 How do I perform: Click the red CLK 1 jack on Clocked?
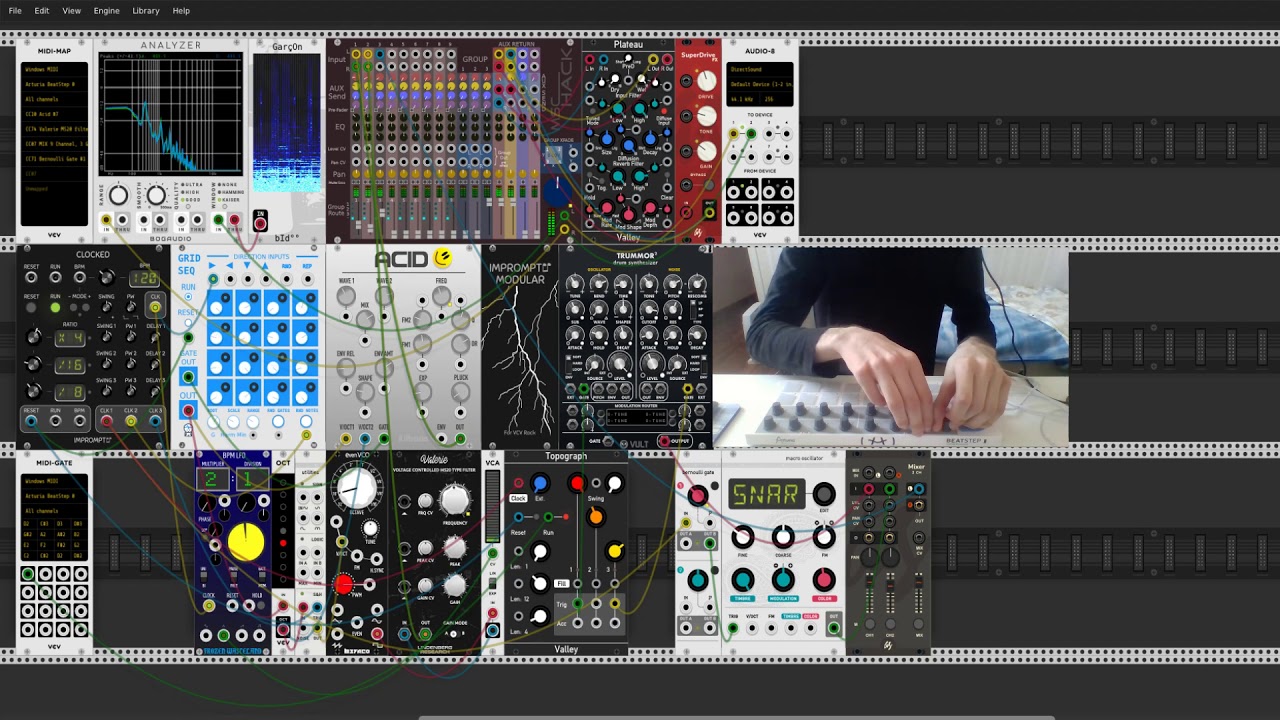pyautogui.click(x=106, y=422)
